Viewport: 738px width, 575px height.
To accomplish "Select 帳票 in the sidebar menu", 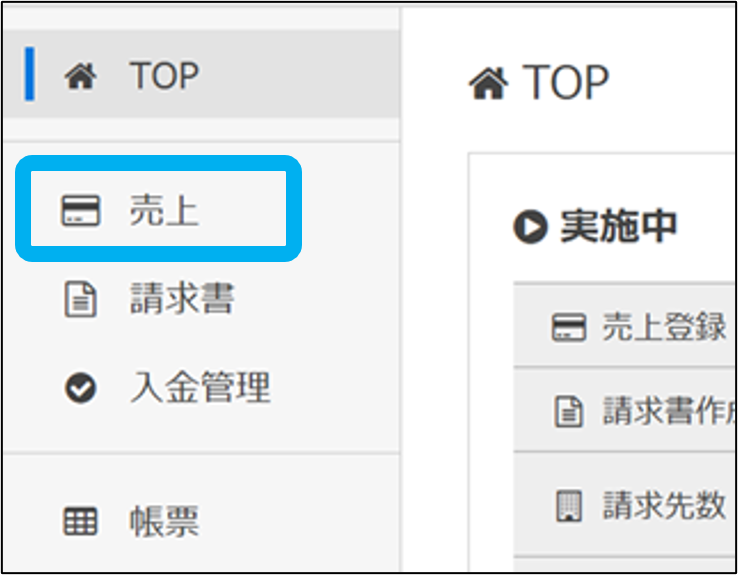I will [x=164, y=521].
